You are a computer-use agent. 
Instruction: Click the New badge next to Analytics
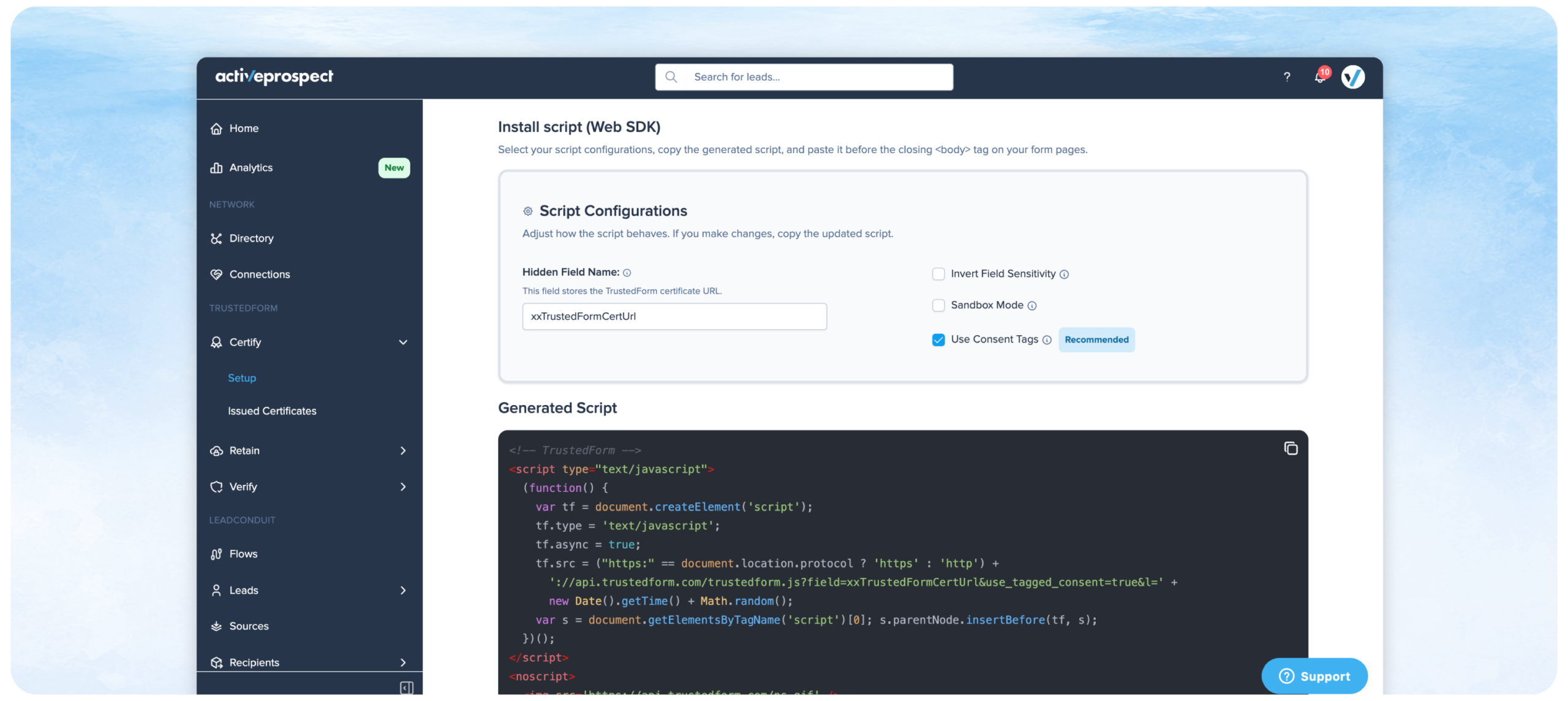394,168
